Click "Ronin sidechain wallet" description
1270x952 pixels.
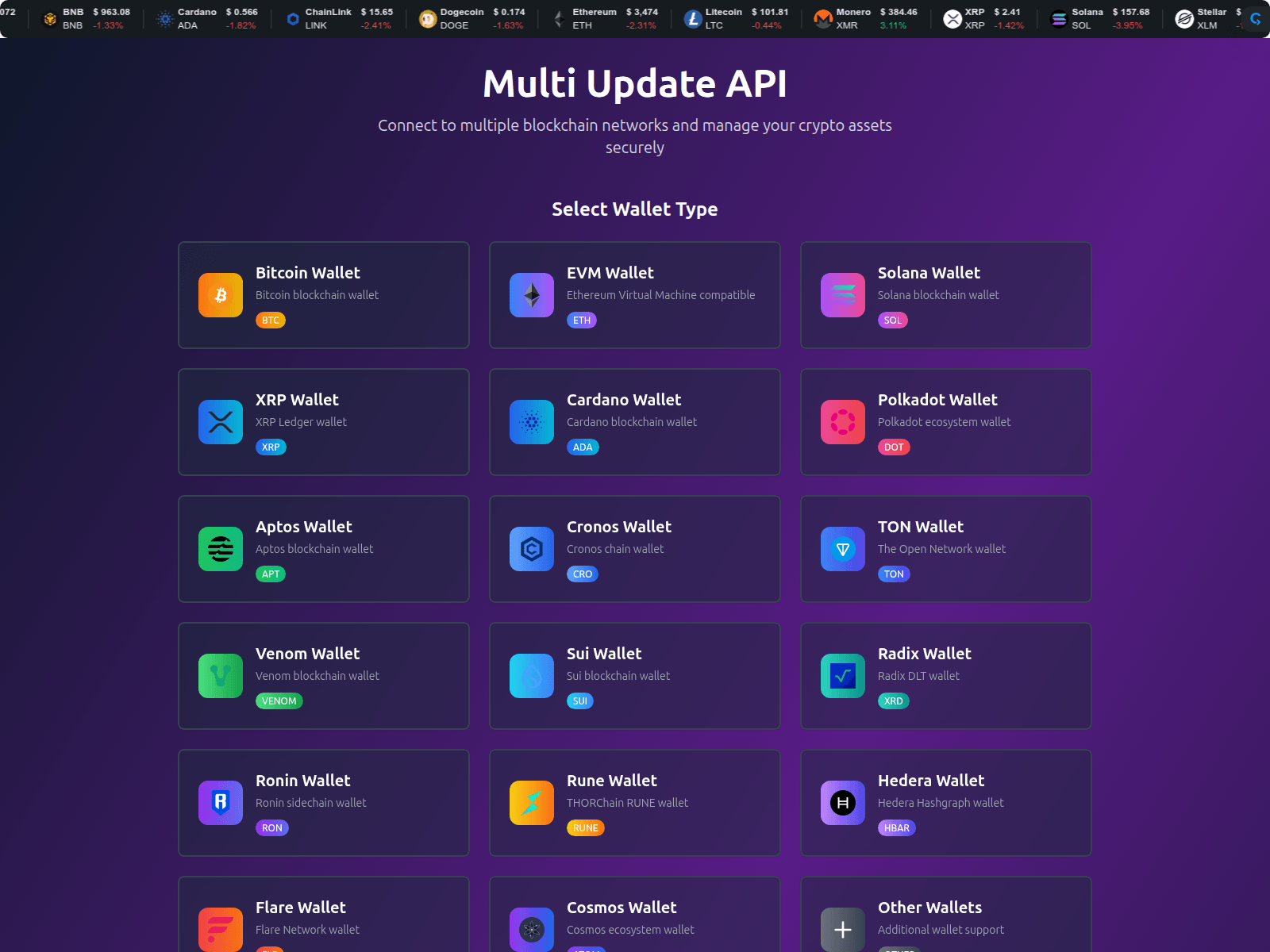pos(311,803)
